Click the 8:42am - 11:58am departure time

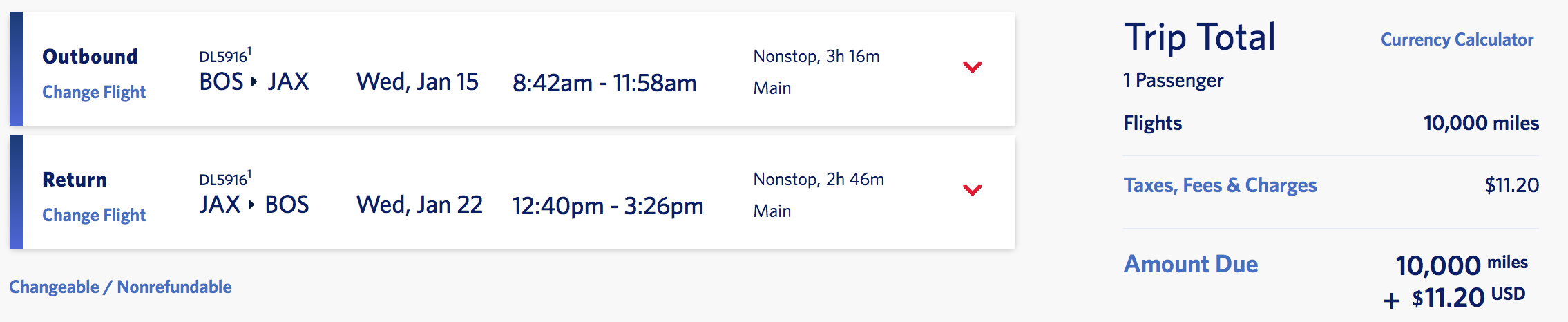coord(604,84)
